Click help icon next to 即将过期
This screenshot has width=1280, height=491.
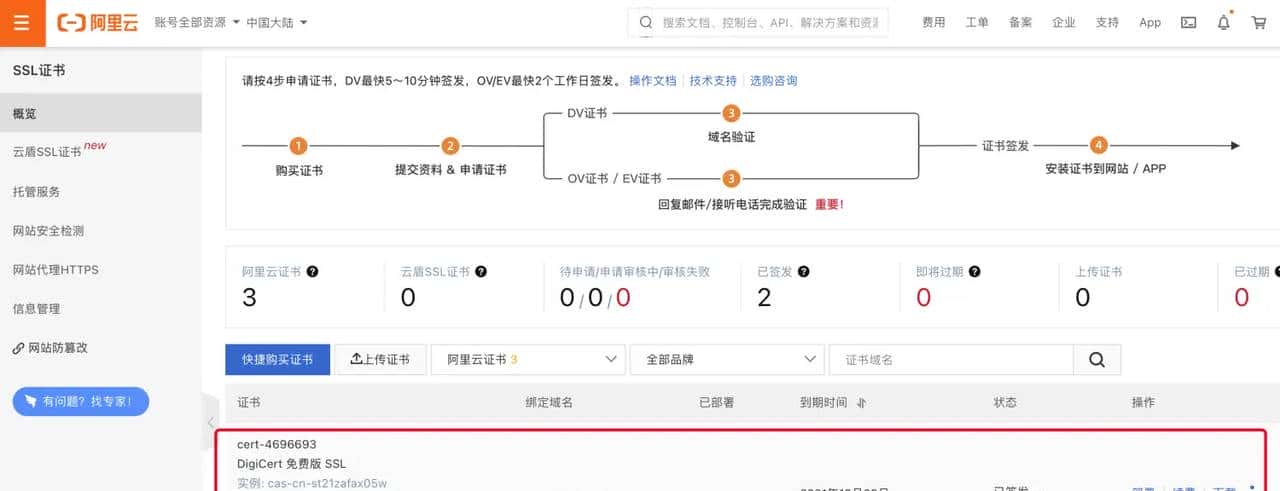(974, 272)
